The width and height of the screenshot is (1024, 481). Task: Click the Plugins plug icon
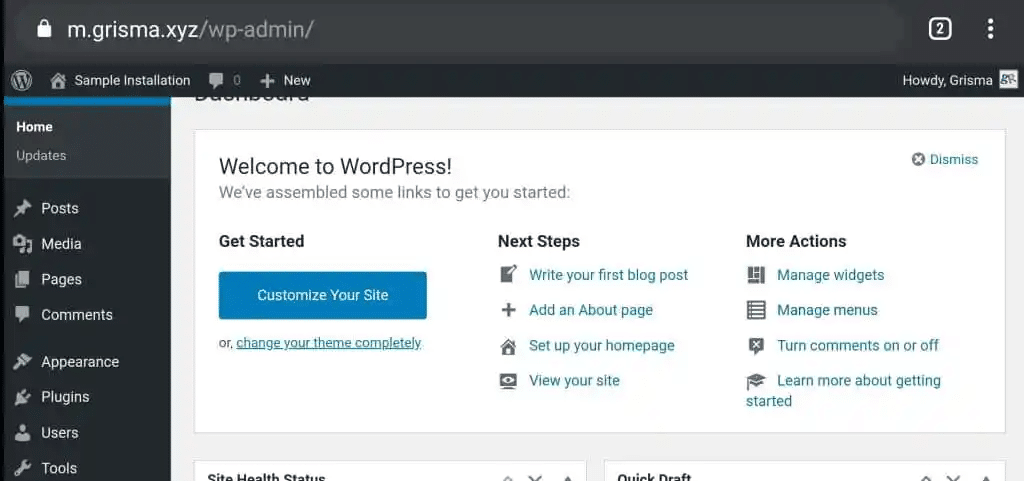23,397
